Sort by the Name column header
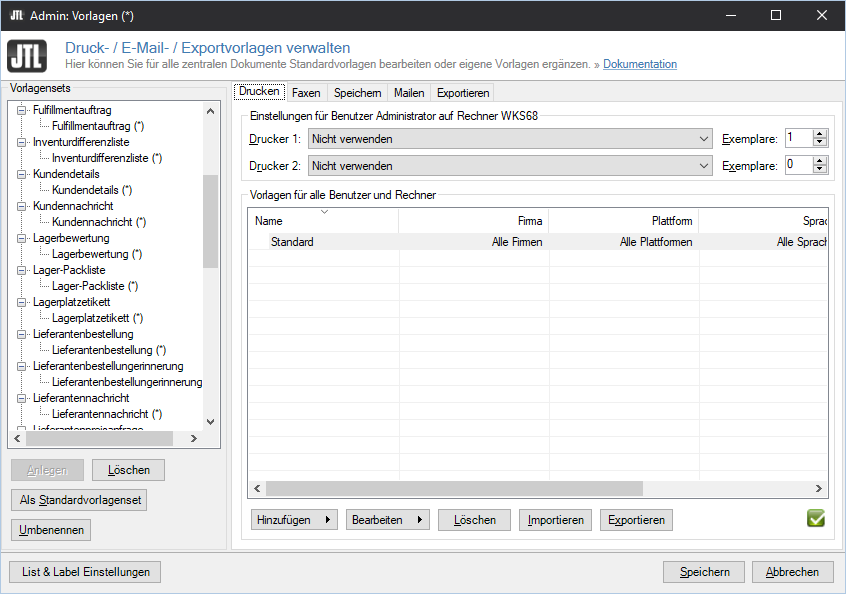Screen dimensions: 846x594 click(x=324, y=221)
